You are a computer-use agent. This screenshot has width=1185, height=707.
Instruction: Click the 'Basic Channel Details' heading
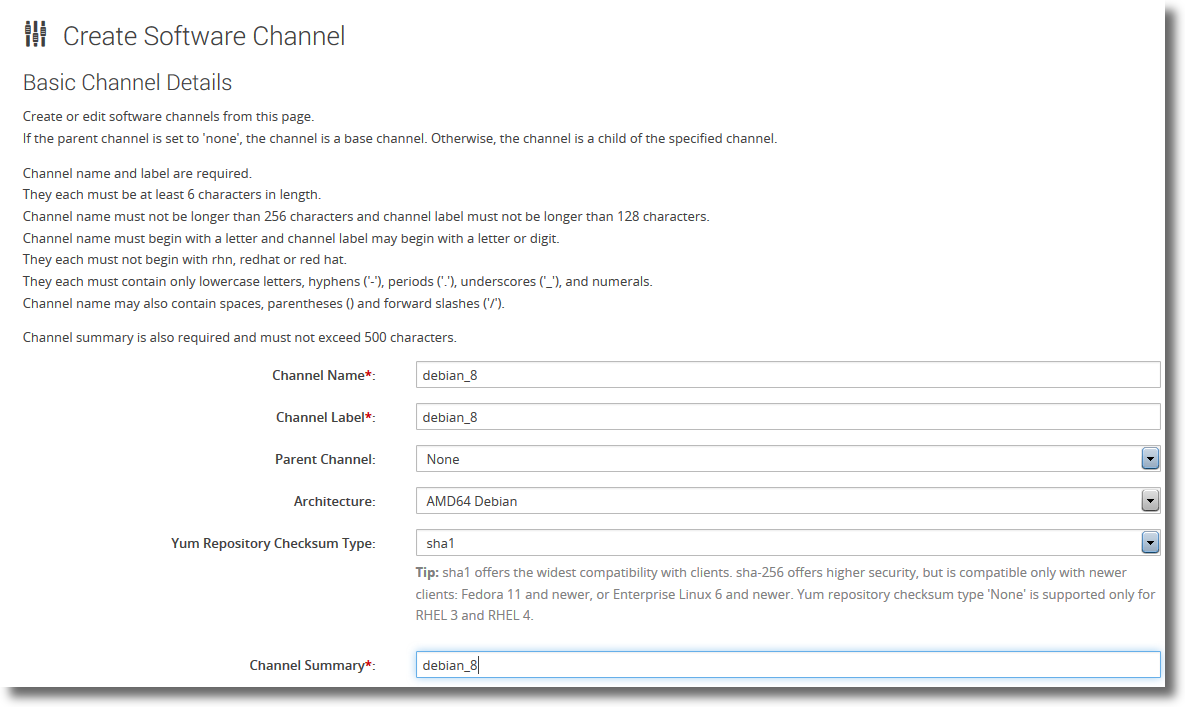(127, 82)
